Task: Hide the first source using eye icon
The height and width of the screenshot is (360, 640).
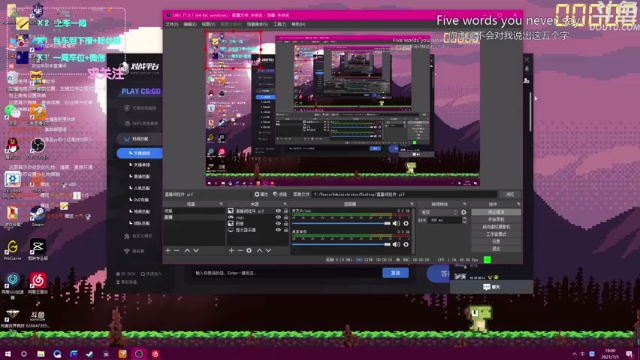Action: [x=278, y=211]
